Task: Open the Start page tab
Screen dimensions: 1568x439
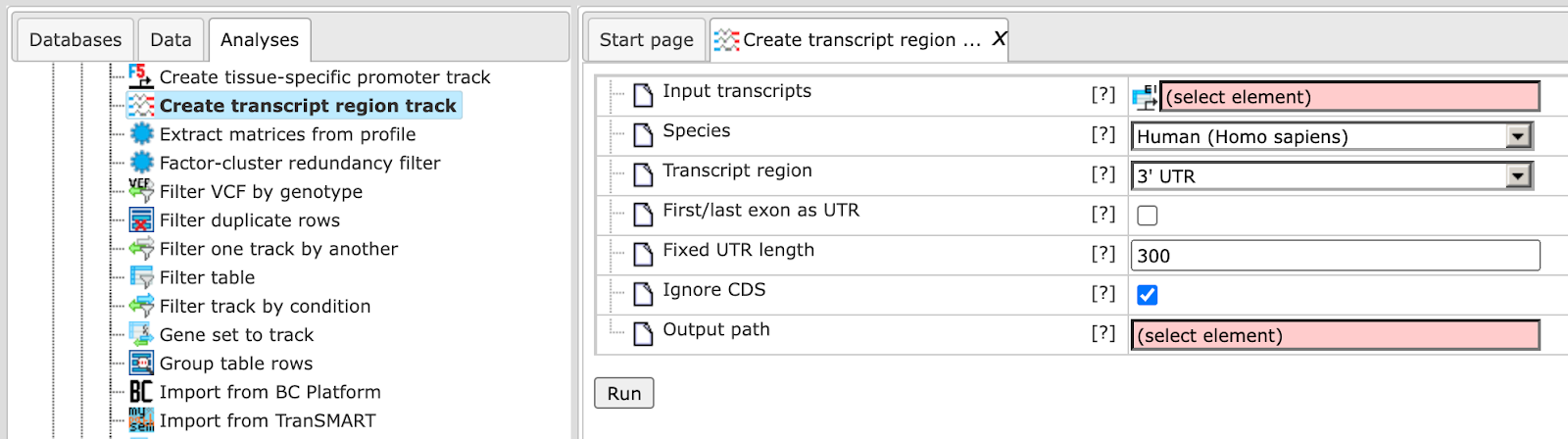Action: (x=647, y=40)
